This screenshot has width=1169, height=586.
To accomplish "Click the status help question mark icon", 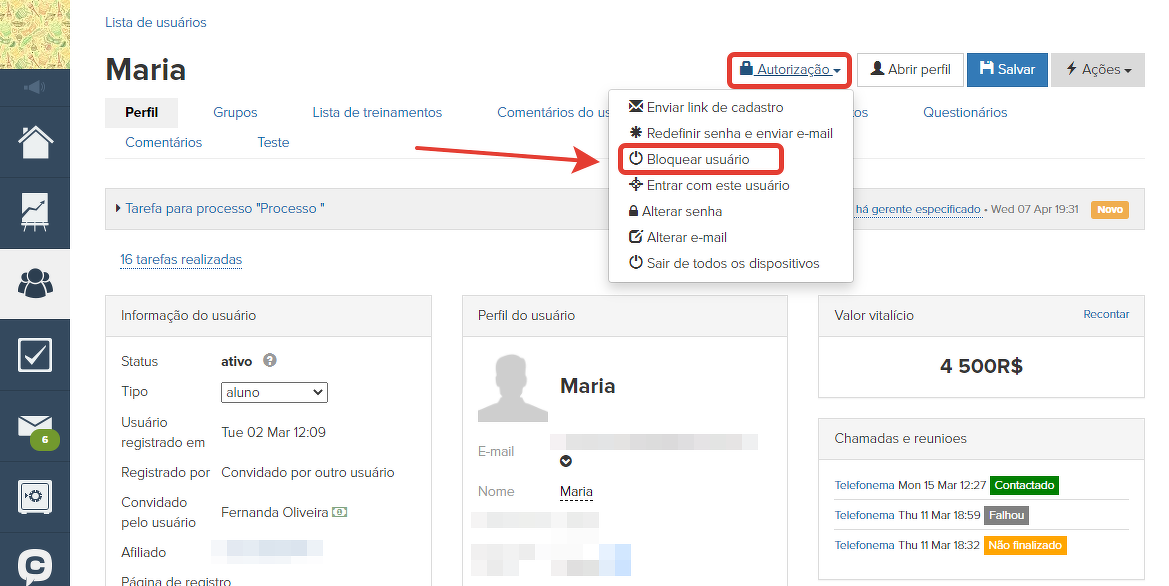I will (x=269, y=361).
